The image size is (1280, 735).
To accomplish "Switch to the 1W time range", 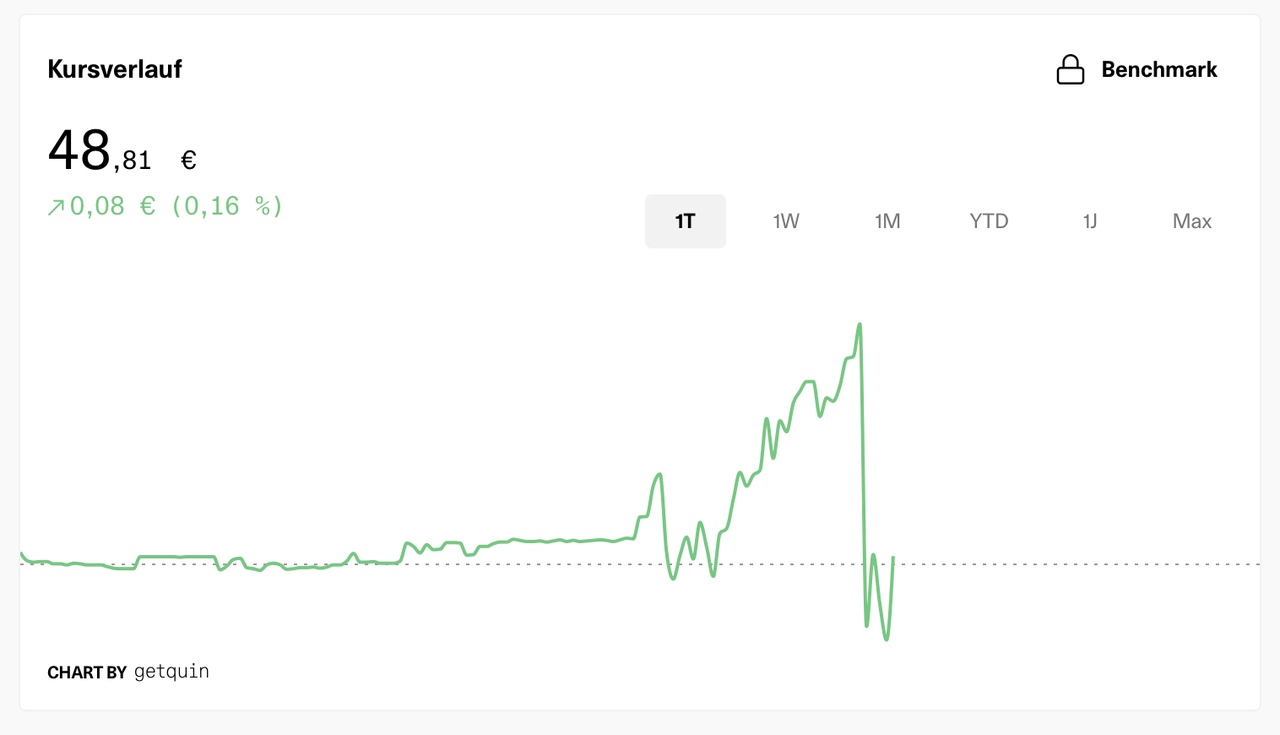I will click(x=786, y=221).
